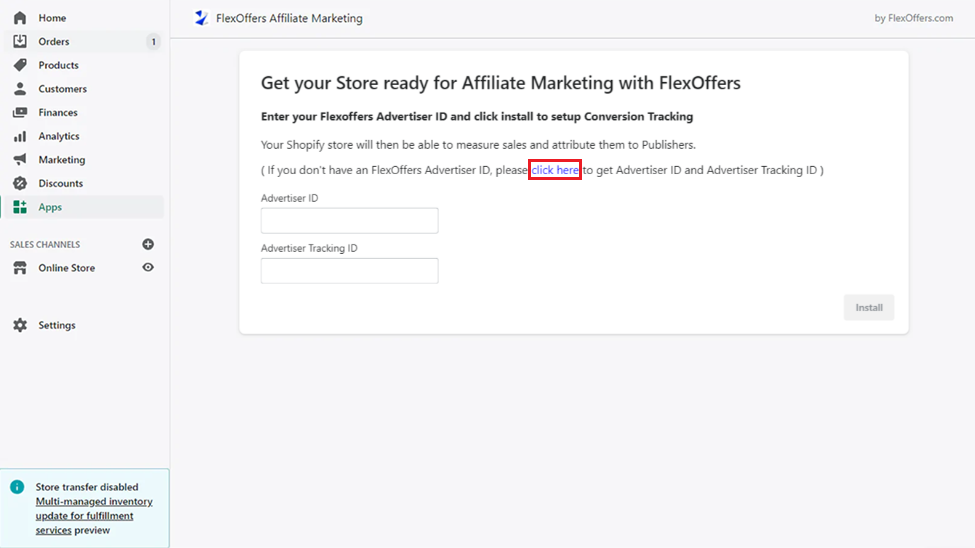Open Online Store sales channel
This screenshot has width=975, height=548.
[x=67, y=268]
